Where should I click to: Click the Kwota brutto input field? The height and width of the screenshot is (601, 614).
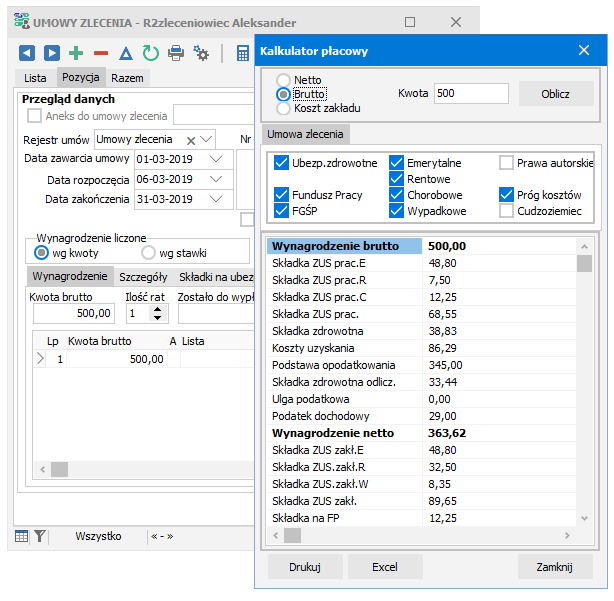click(74, 313)
